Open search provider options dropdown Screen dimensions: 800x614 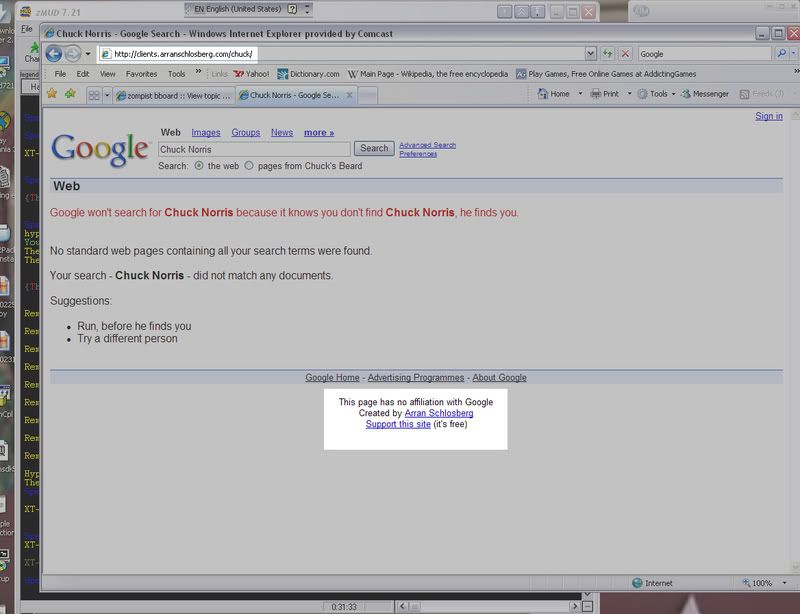[793, 53]
